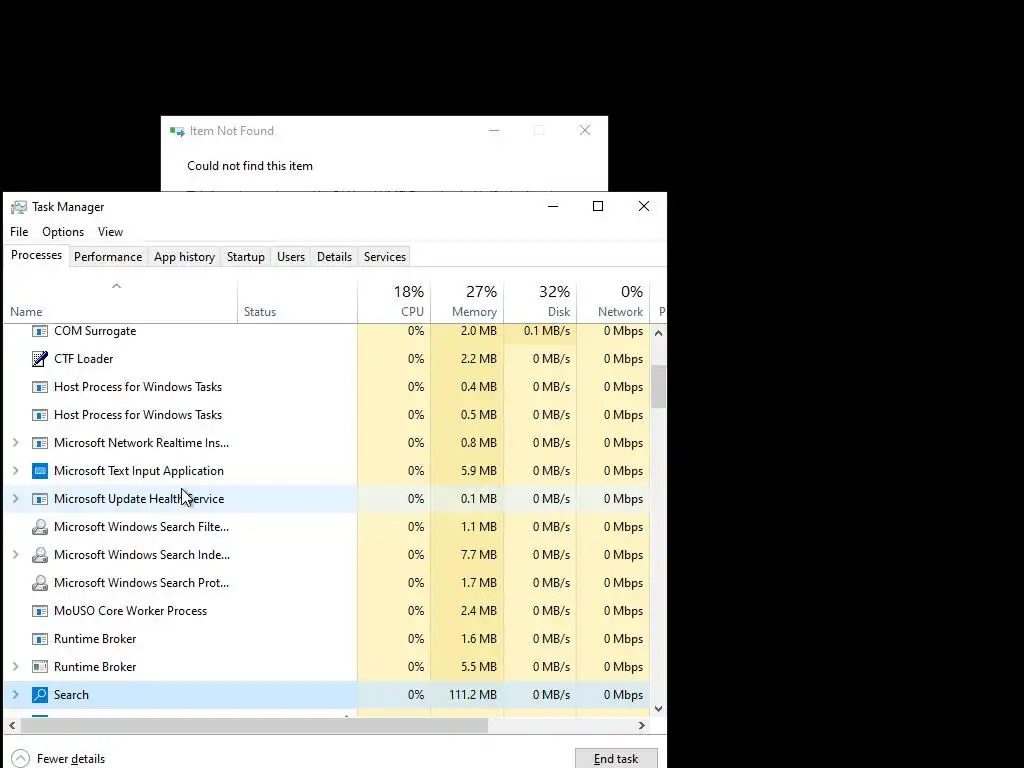
Task: Expand Microsoft Update Health Service group
Action: 16,499
